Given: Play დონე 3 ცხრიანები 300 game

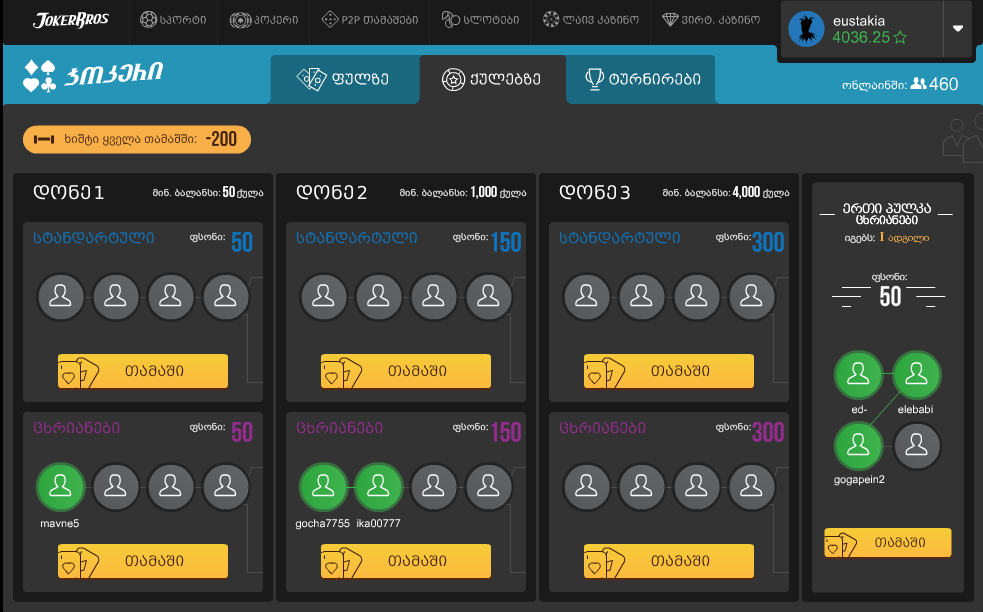Looking at the screenshot, I should click(669, 561).
